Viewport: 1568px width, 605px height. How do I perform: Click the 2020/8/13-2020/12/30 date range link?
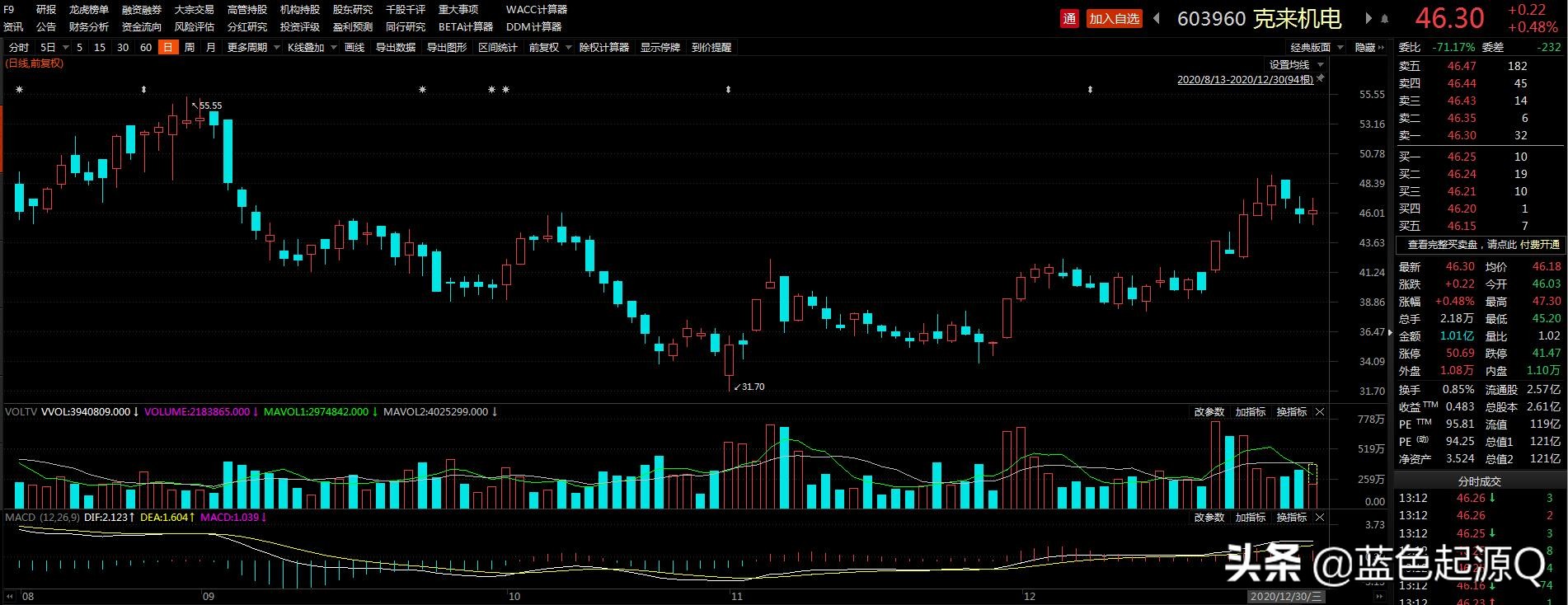[1245, 80]
